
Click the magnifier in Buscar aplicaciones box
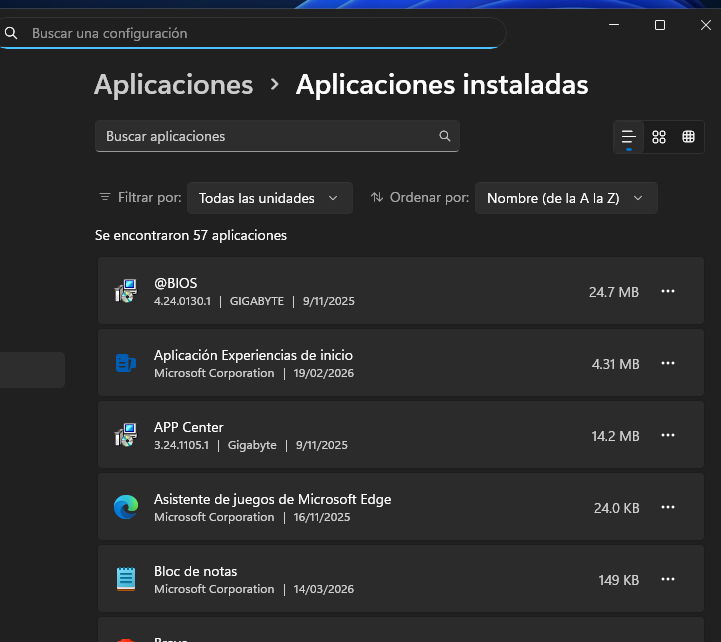point(445,136)
